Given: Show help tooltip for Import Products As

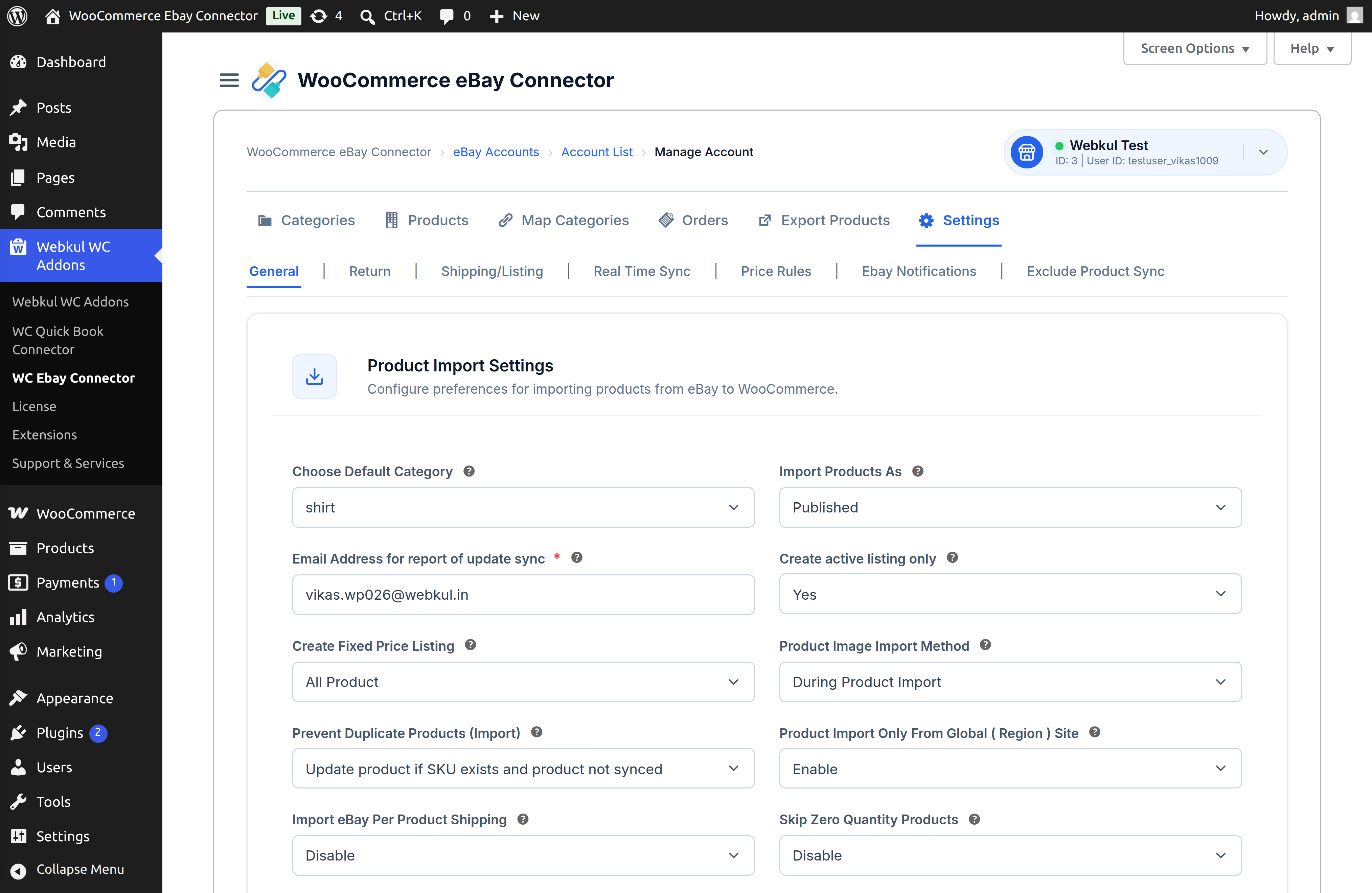Looking at the screenshot, I should point(918,471).
